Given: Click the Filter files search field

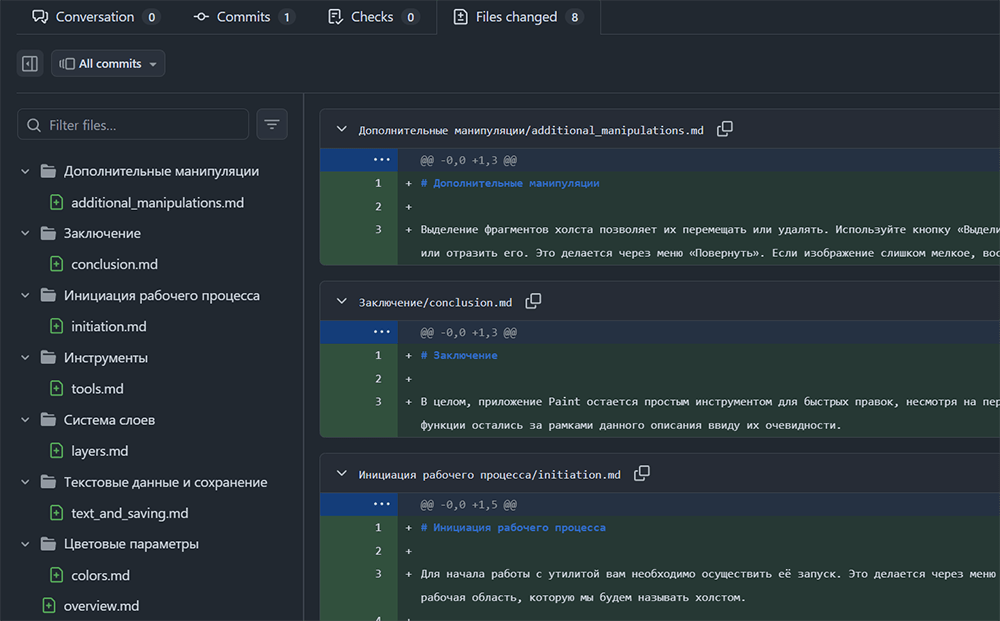Looking at the screenshot, I should tap(133, 125).
